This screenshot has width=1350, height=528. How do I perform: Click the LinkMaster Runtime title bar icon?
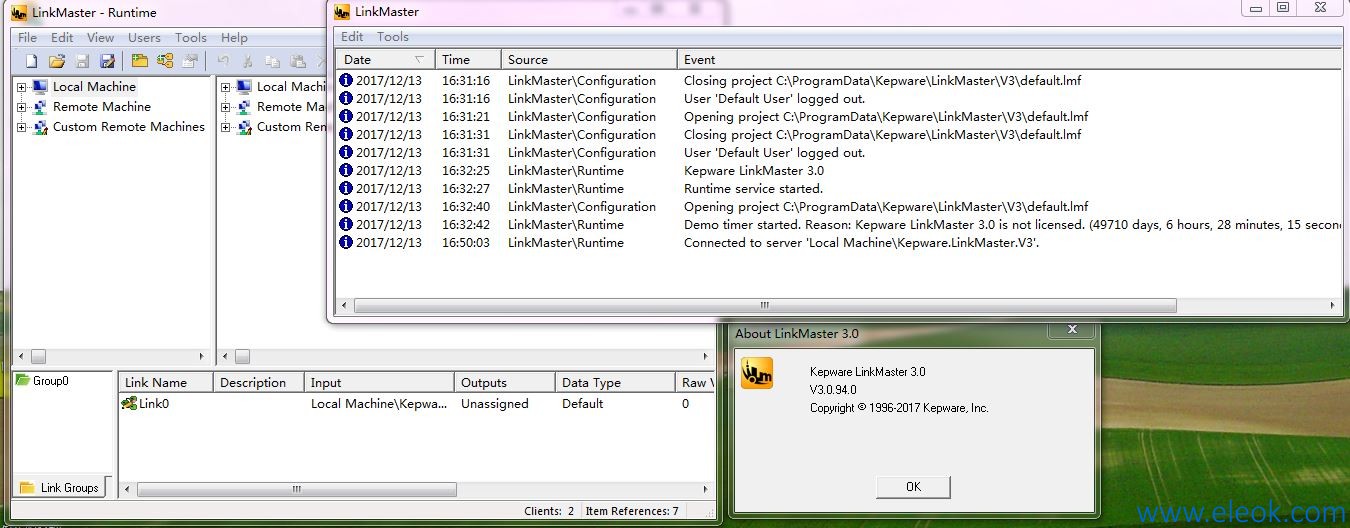pos(18,13)
